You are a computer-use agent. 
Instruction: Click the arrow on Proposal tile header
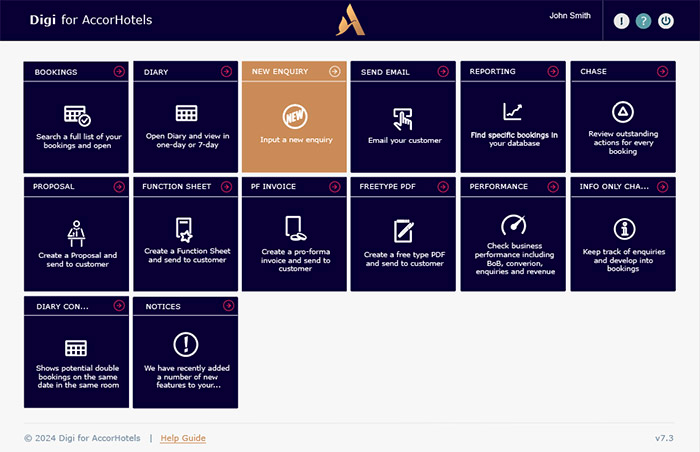(119, 187)
